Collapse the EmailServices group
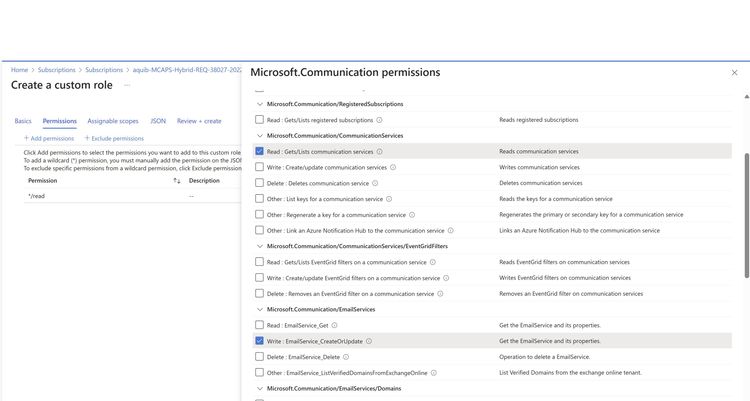This screenshot has height=401, width=750. click(x=260, y=309)
